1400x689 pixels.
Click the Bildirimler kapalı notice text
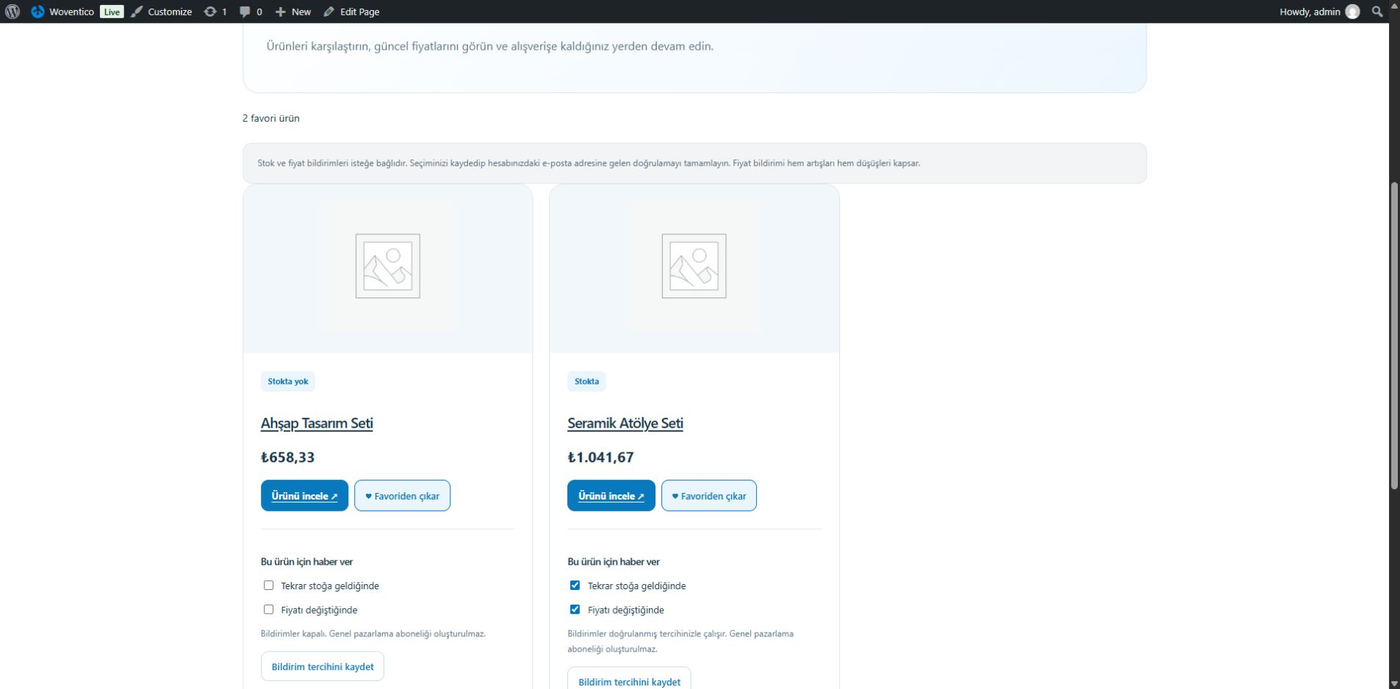[373, 634]
